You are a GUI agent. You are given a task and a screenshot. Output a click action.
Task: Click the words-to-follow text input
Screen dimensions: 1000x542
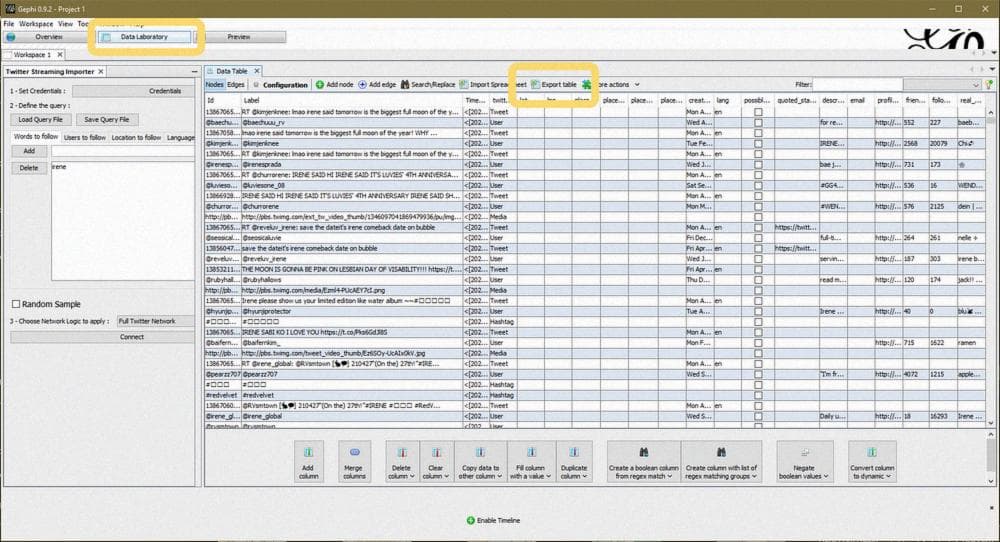click(122, 151)
